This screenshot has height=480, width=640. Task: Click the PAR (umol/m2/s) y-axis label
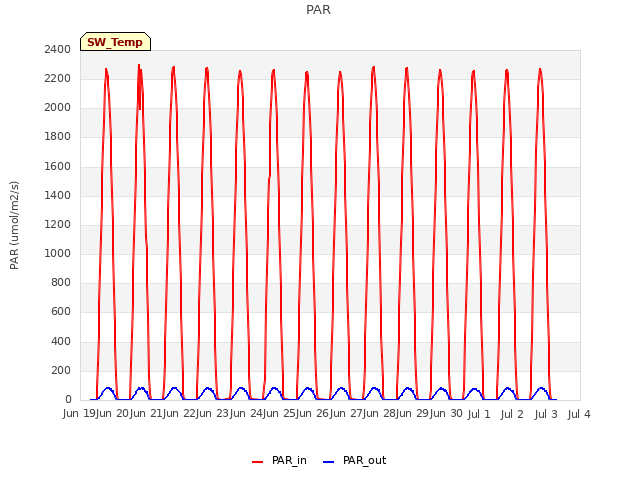pos(14,225)
